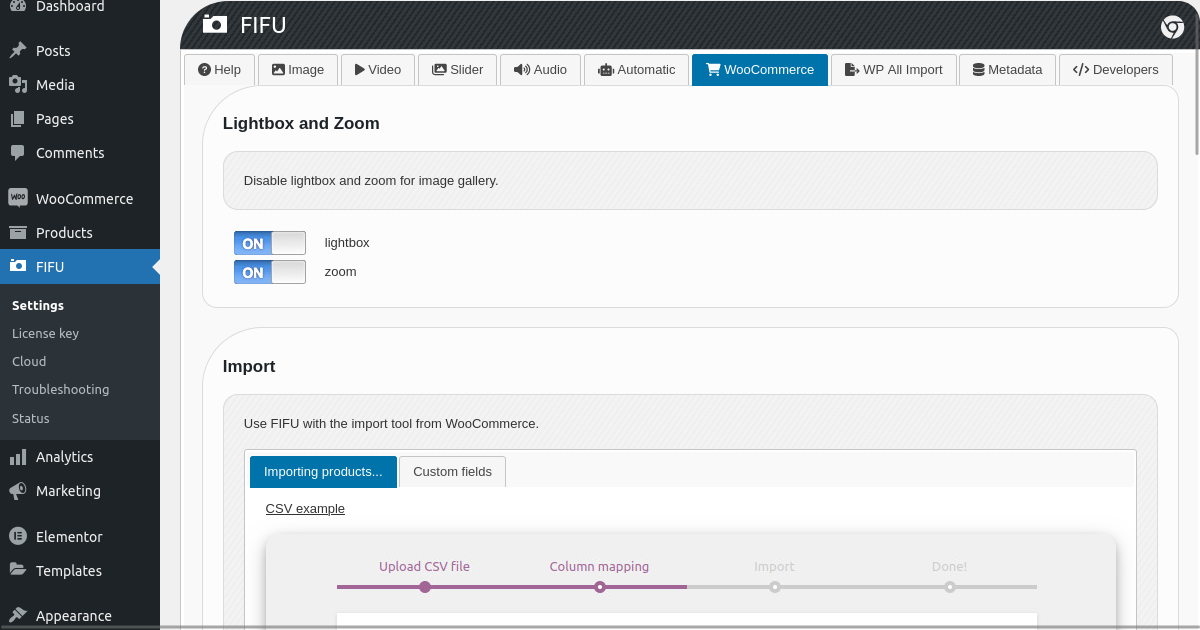Click the Import section heading

pos(249,367)
